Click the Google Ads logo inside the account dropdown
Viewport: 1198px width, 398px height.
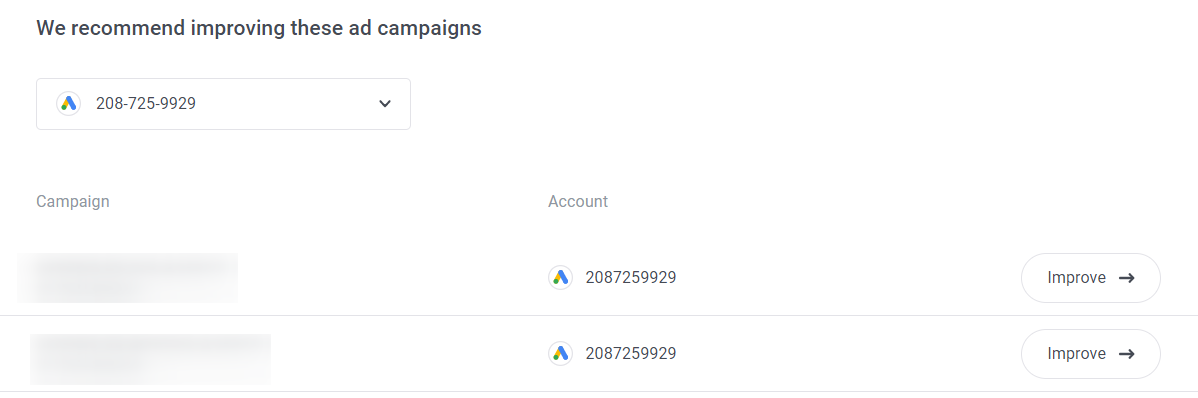pyautogui.click(x=69, y=103)
